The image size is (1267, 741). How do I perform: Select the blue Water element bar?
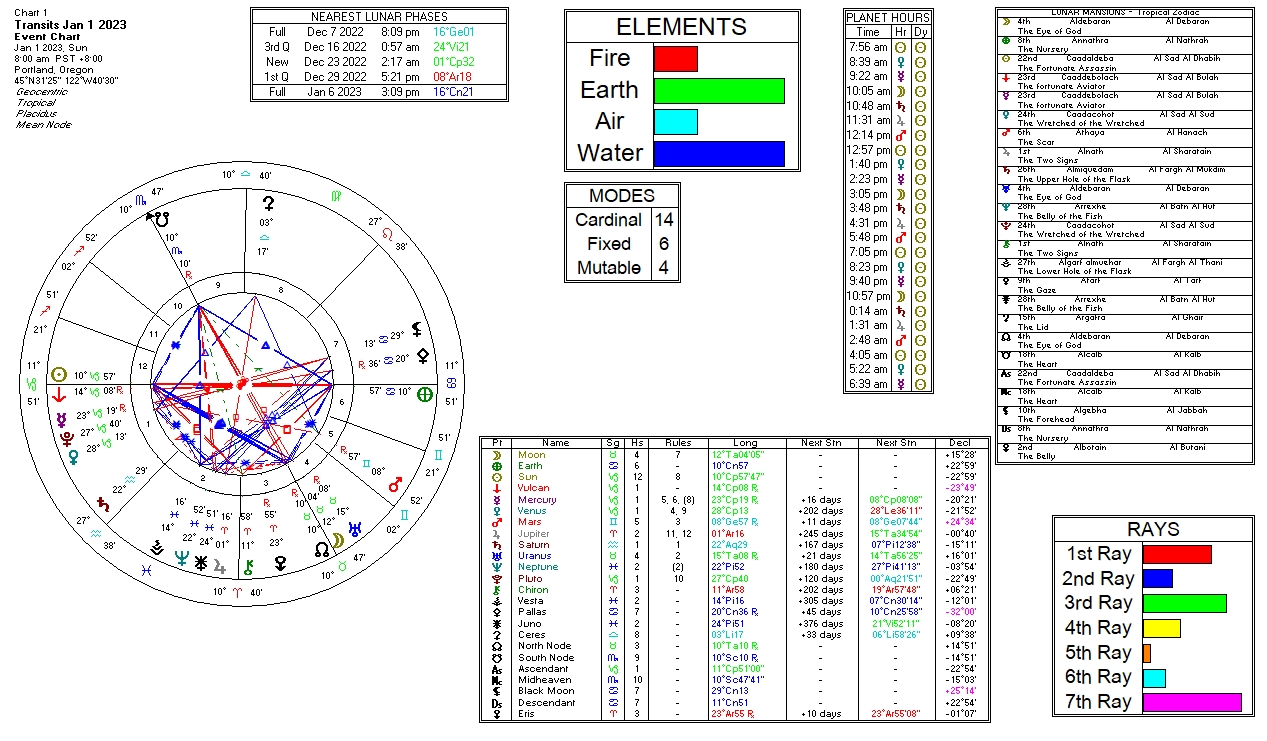click(719, 154)
